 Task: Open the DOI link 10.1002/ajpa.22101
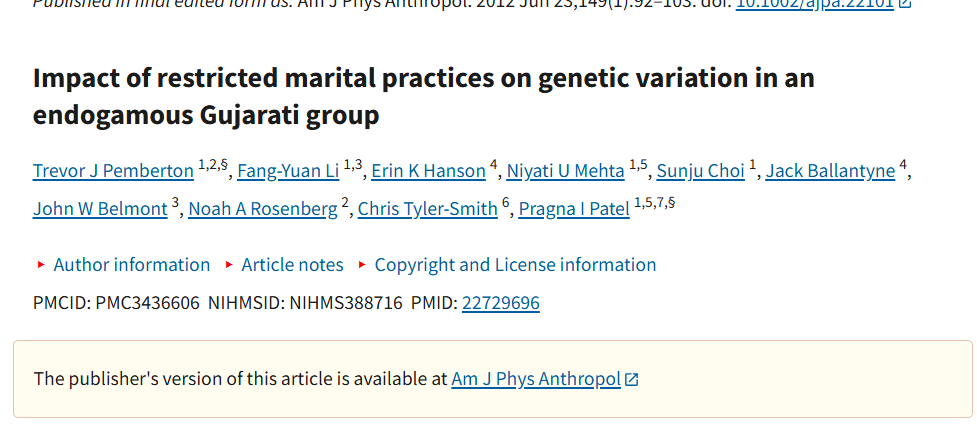(815, 4)
